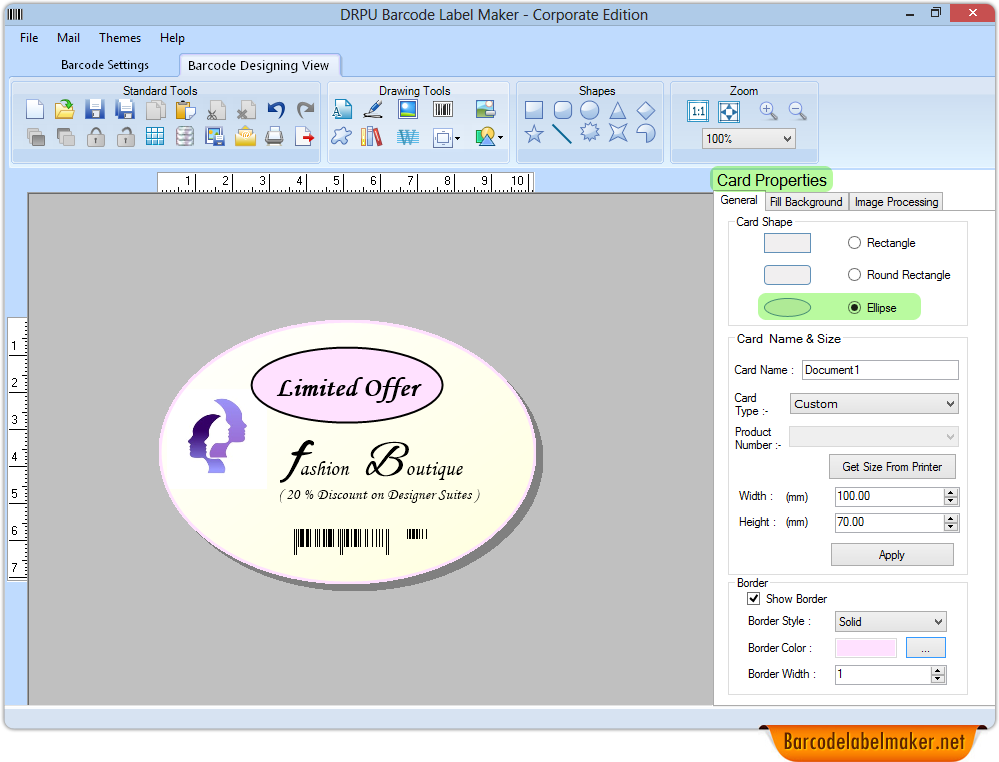Open an existing label file
Image resolution: width=999 pixels, height=762 pixels.
click(64, 110)
